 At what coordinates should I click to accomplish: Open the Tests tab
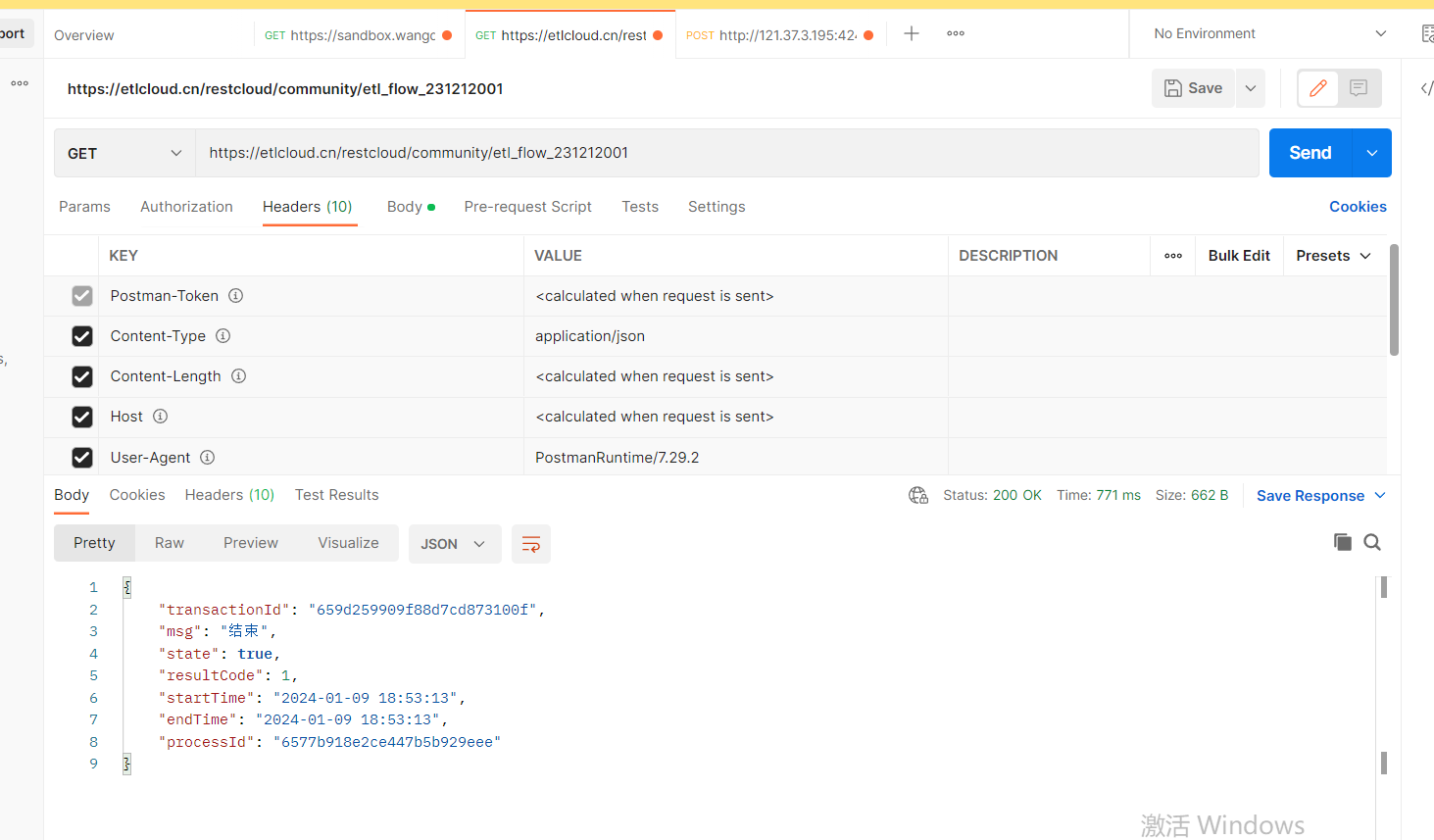[640, 207]
